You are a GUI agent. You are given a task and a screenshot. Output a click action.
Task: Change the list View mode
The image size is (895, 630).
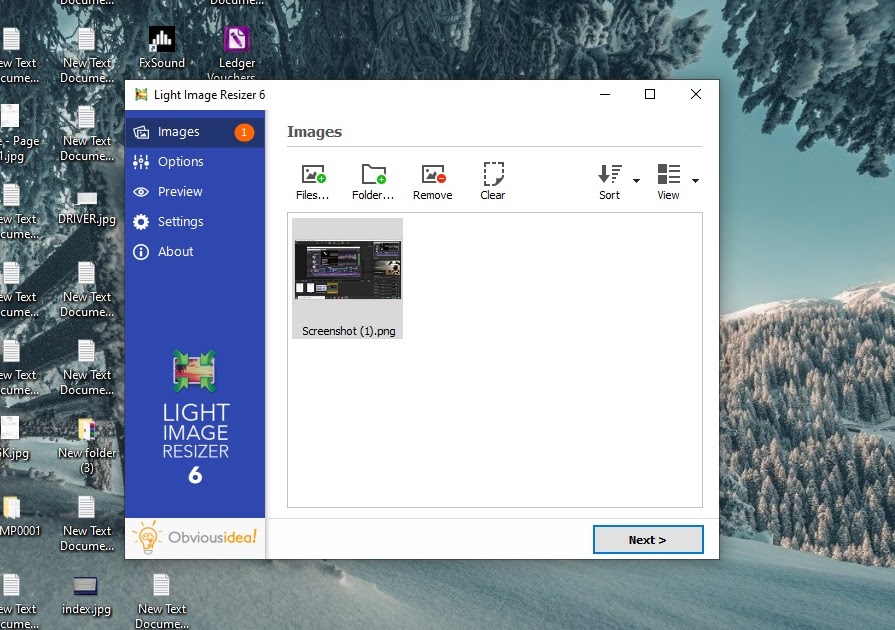668,182
